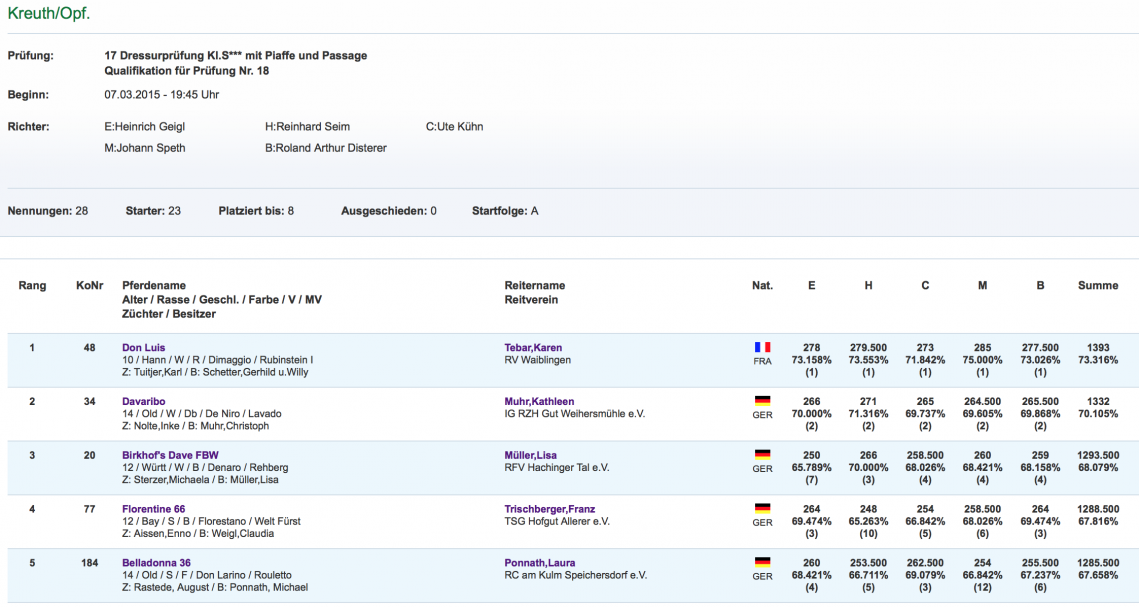Click the German flag in Davaribo's row
This screenshot has width=1139, height=607.
[762, 401]
